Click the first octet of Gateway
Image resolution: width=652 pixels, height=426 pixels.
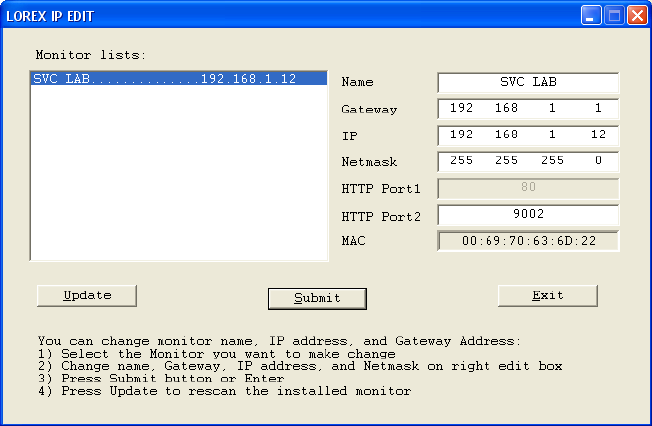(x=461, y=108)
